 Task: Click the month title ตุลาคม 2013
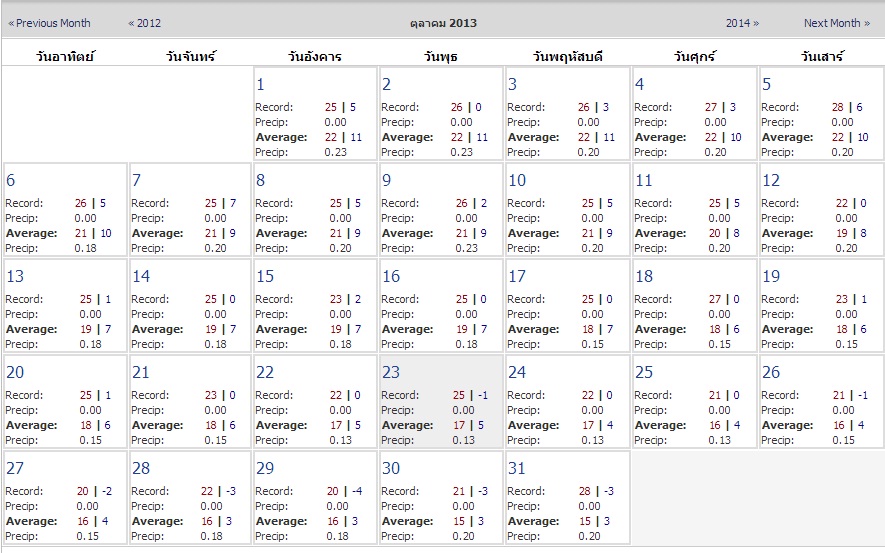[443, 23]
